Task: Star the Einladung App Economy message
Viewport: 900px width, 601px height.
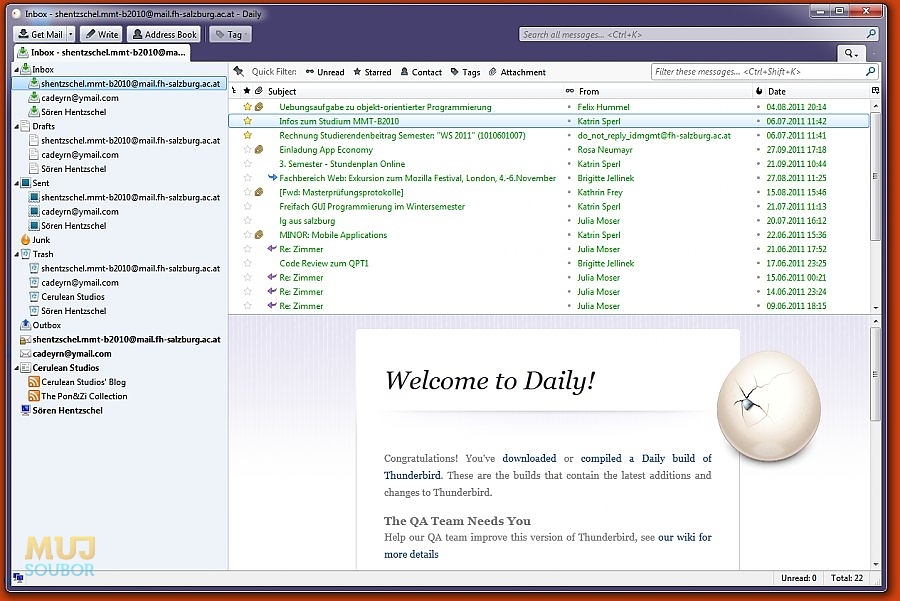Action: click(x=247, y=149)
